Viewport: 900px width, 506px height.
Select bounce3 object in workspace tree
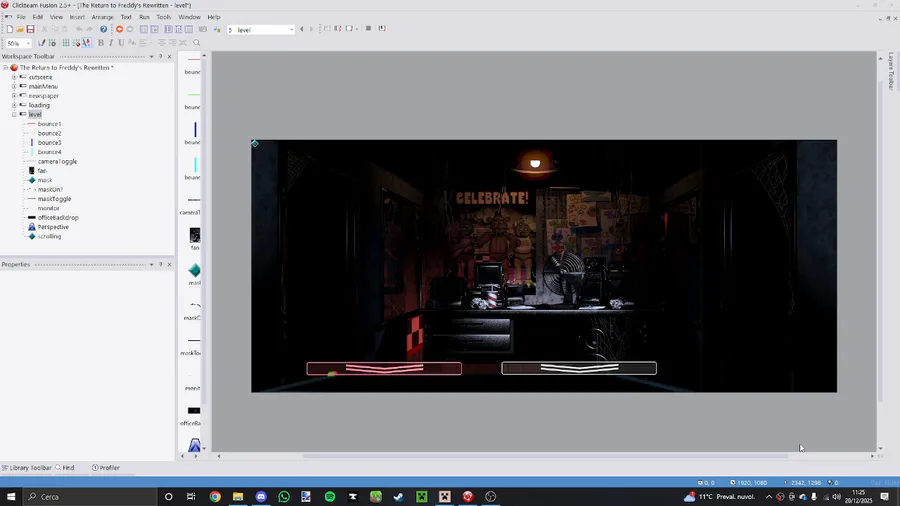tap(49, 142)
